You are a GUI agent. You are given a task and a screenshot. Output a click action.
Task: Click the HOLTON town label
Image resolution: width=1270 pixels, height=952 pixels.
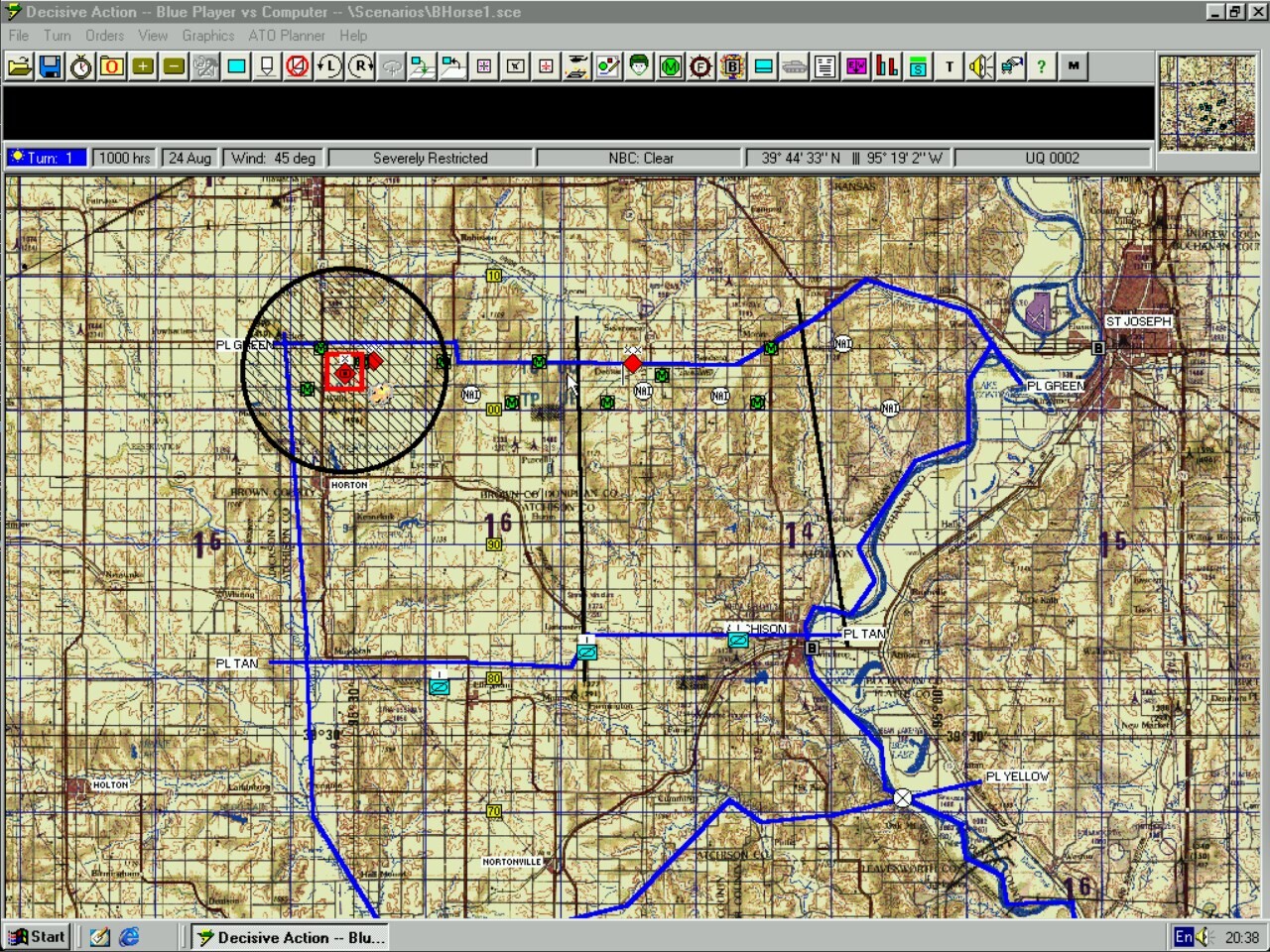(x=110, y=784)
